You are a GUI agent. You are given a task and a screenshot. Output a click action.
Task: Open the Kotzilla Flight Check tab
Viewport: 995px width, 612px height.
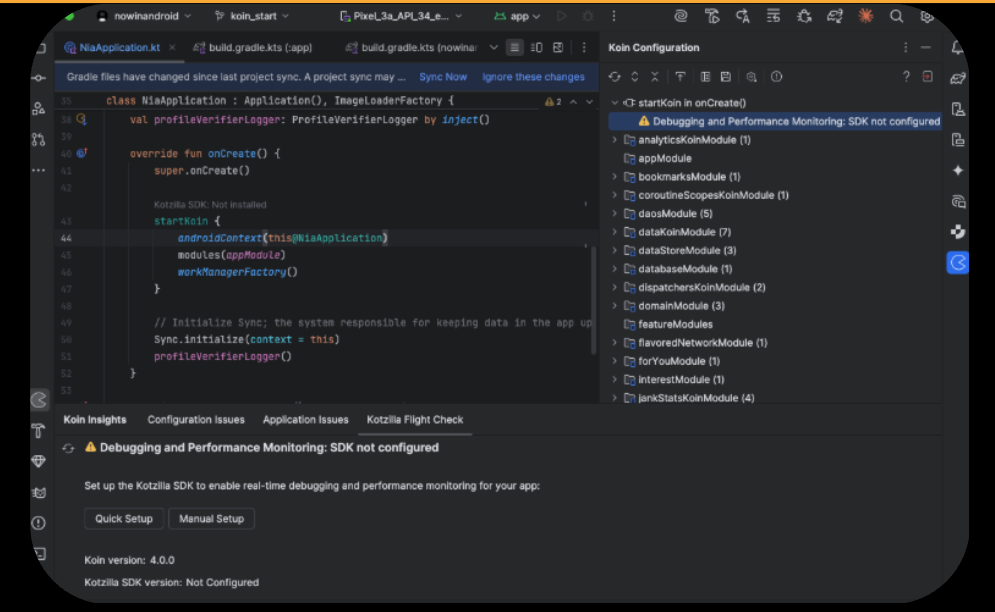pos(415,420)
